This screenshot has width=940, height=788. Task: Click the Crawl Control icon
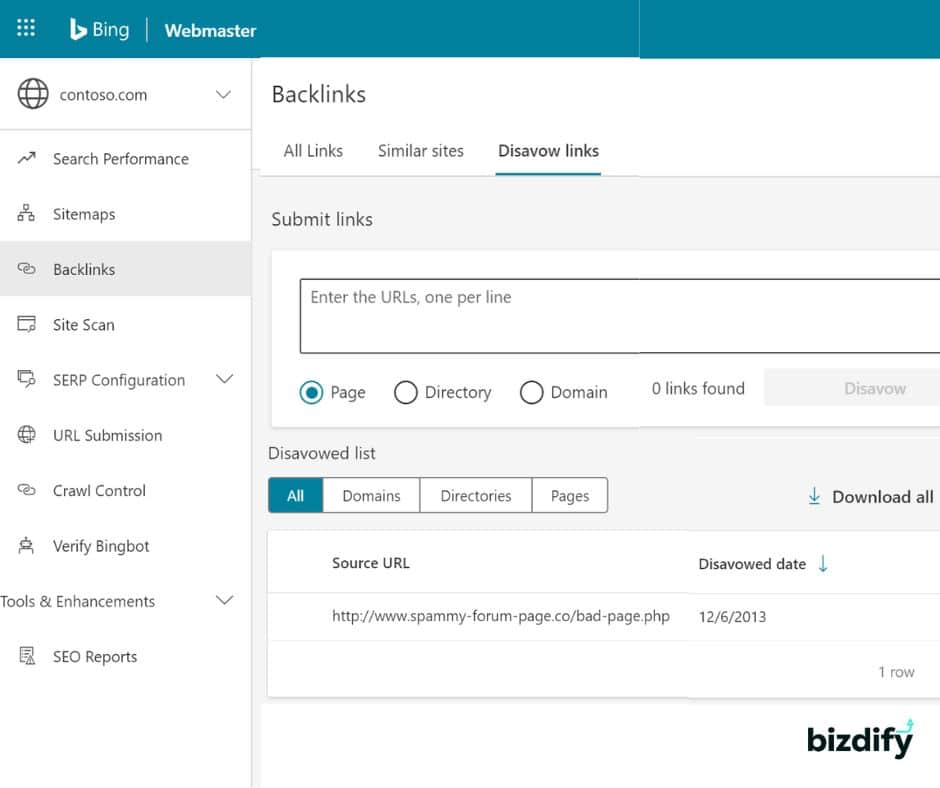click(27, 490)
